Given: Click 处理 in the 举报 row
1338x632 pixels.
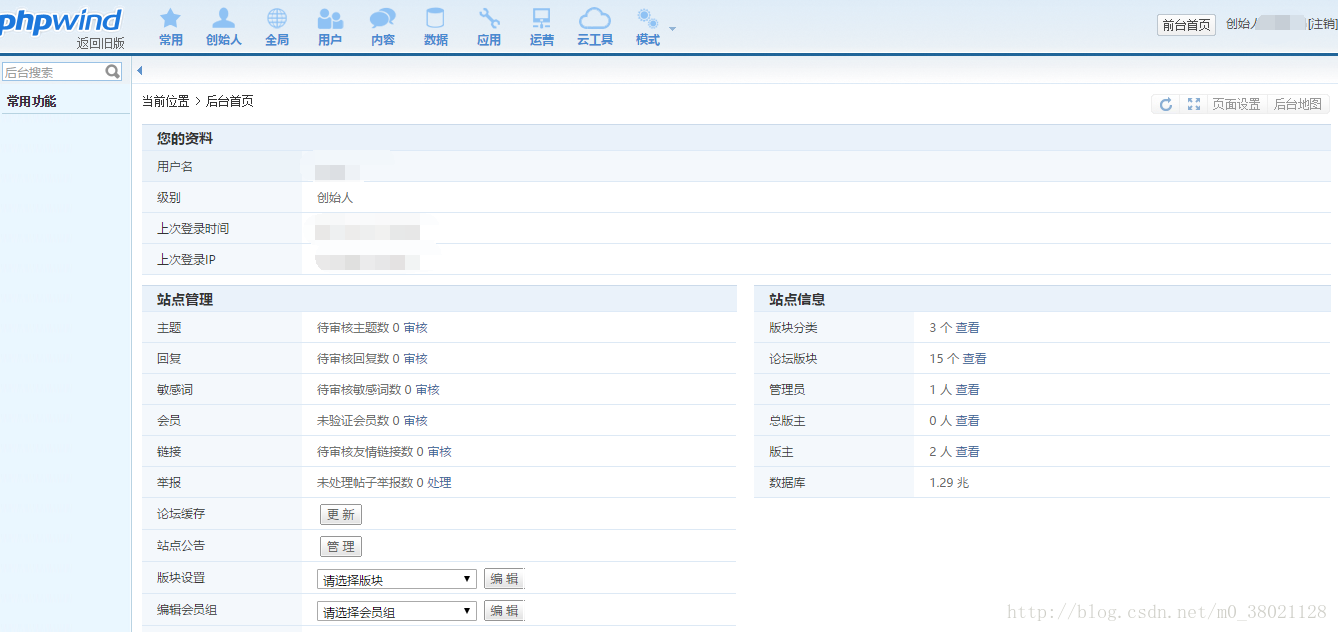Looking at the screenshot, I should pyautogui.click(x=440, y=483).
